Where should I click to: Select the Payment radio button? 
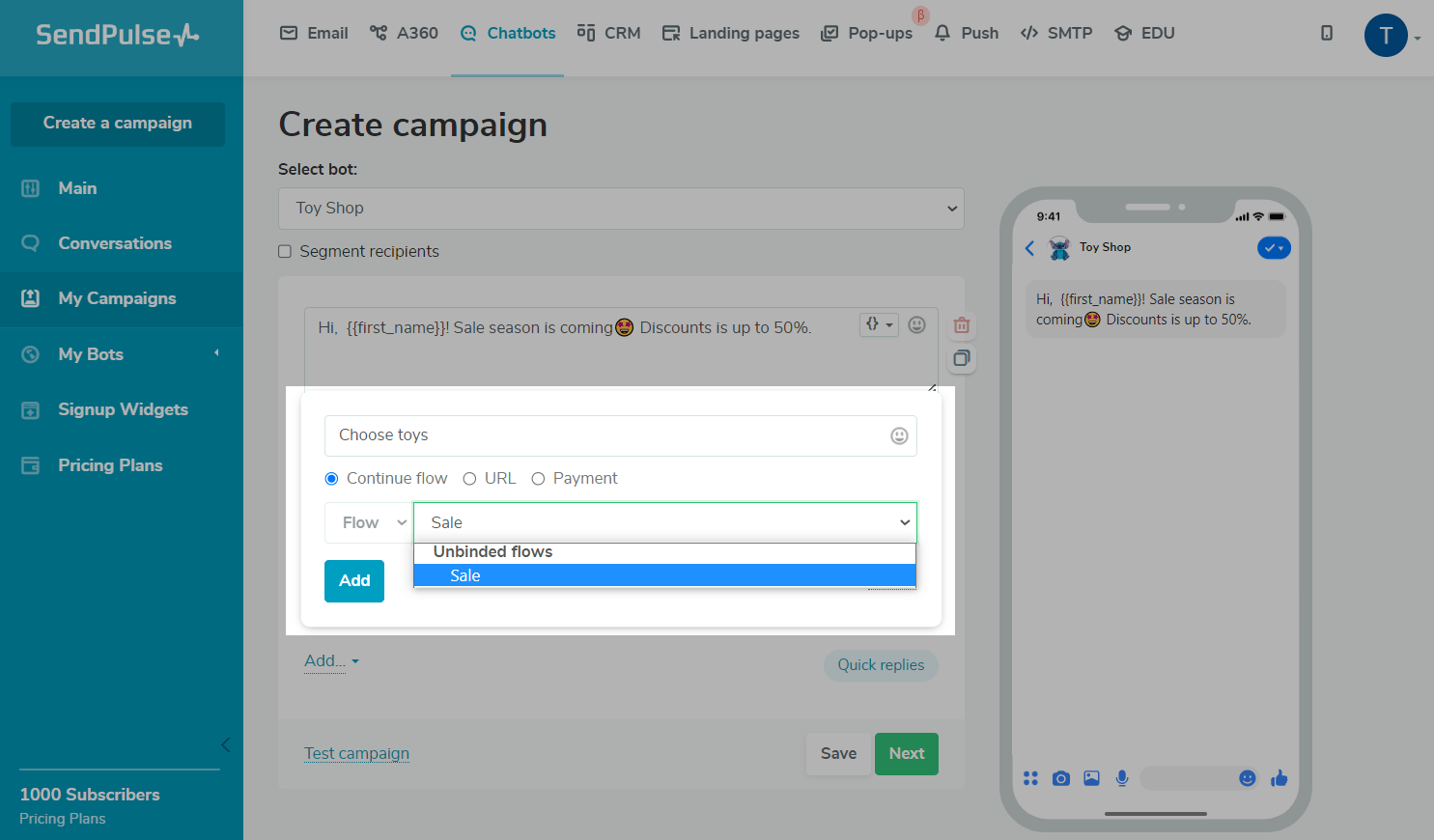[539, 479]
